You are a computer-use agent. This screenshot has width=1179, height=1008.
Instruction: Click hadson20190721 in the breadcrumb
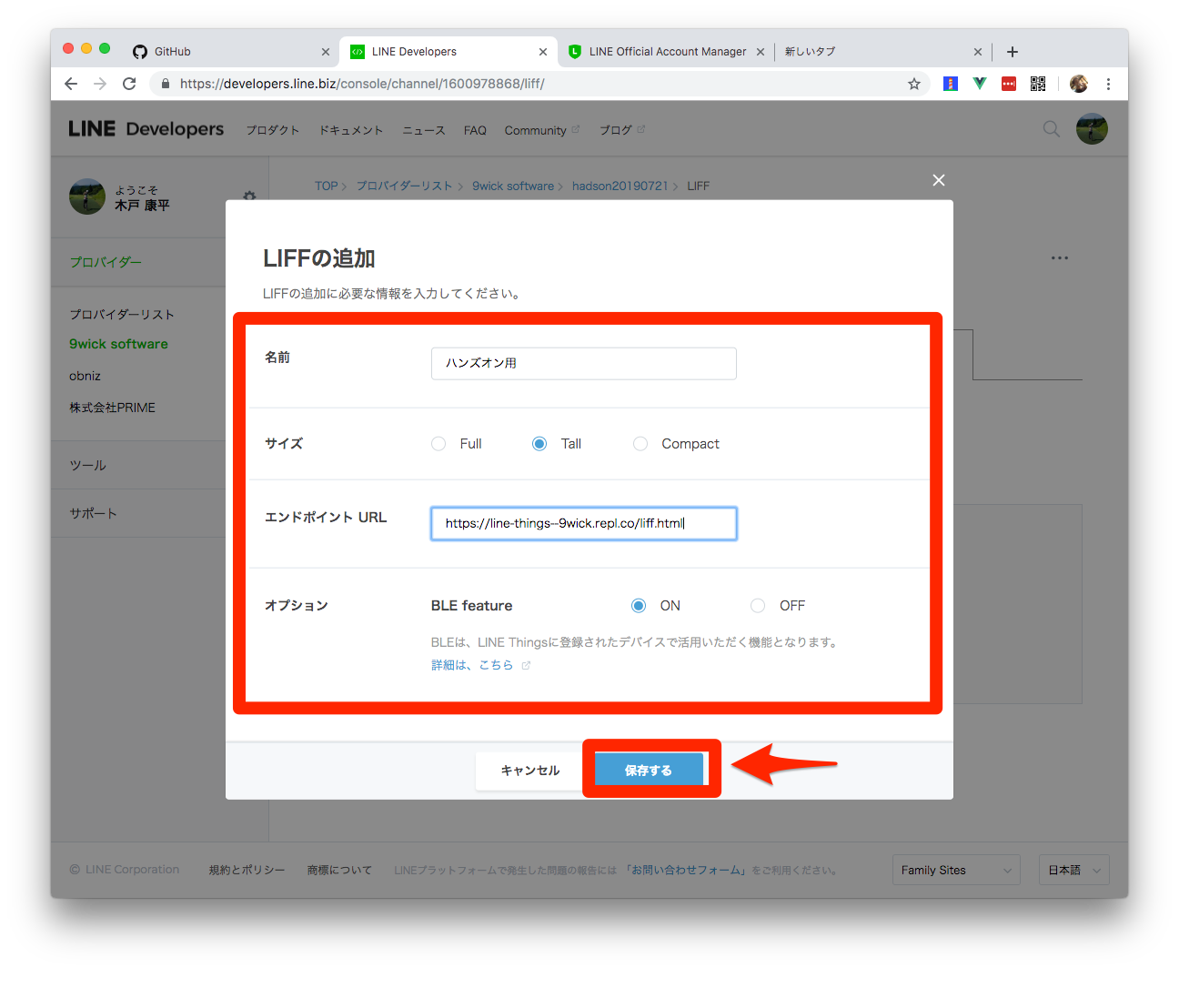[x=620, y=186]
